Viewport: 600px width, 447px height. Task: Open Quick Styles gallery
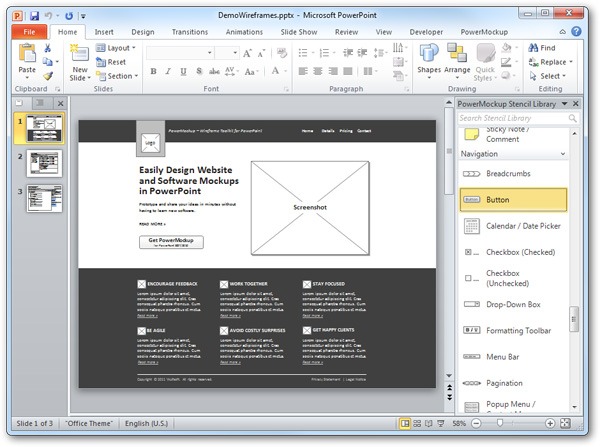pyautogui.click(x=485, y=62)
